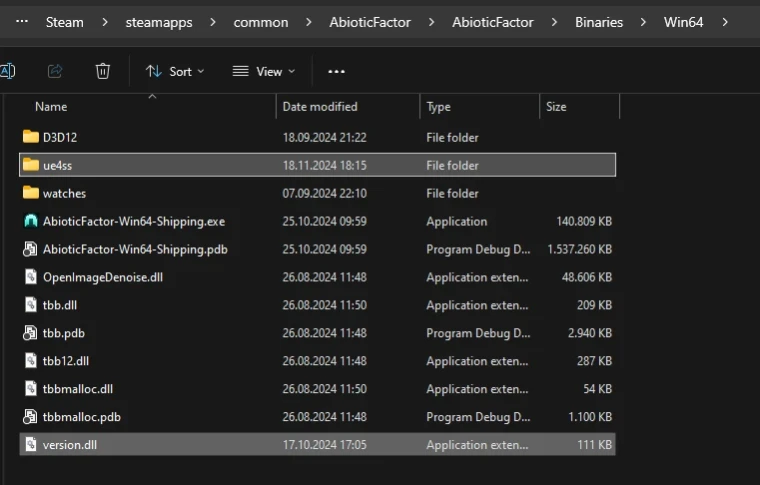Sort by Date modified column header

click(320, 107)
